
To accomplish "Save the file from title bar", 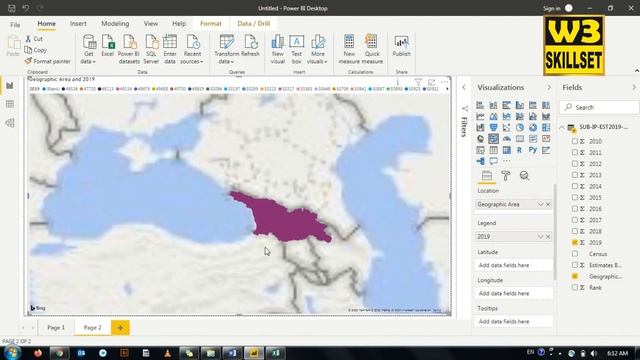I will tap(11, 8).
